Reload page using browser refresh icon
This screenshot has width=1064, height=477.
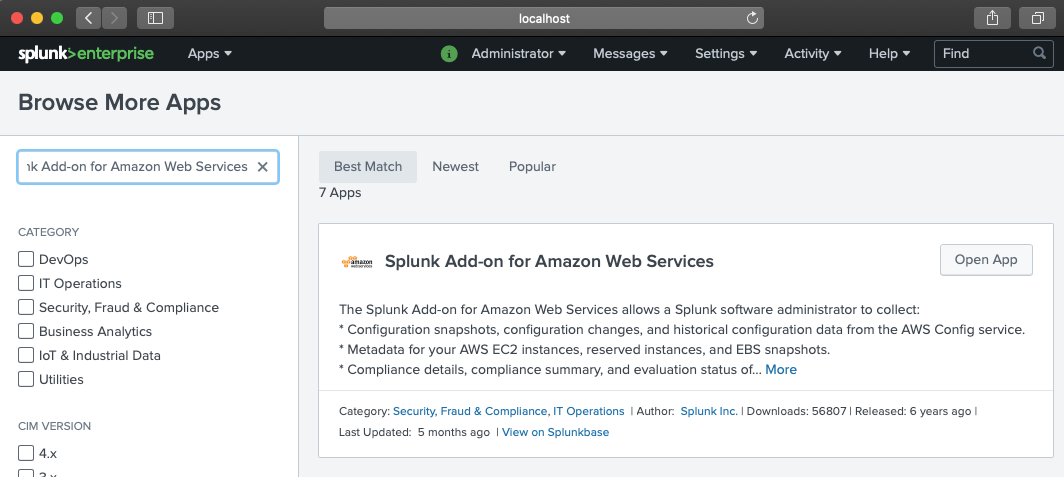pos(752,18)
